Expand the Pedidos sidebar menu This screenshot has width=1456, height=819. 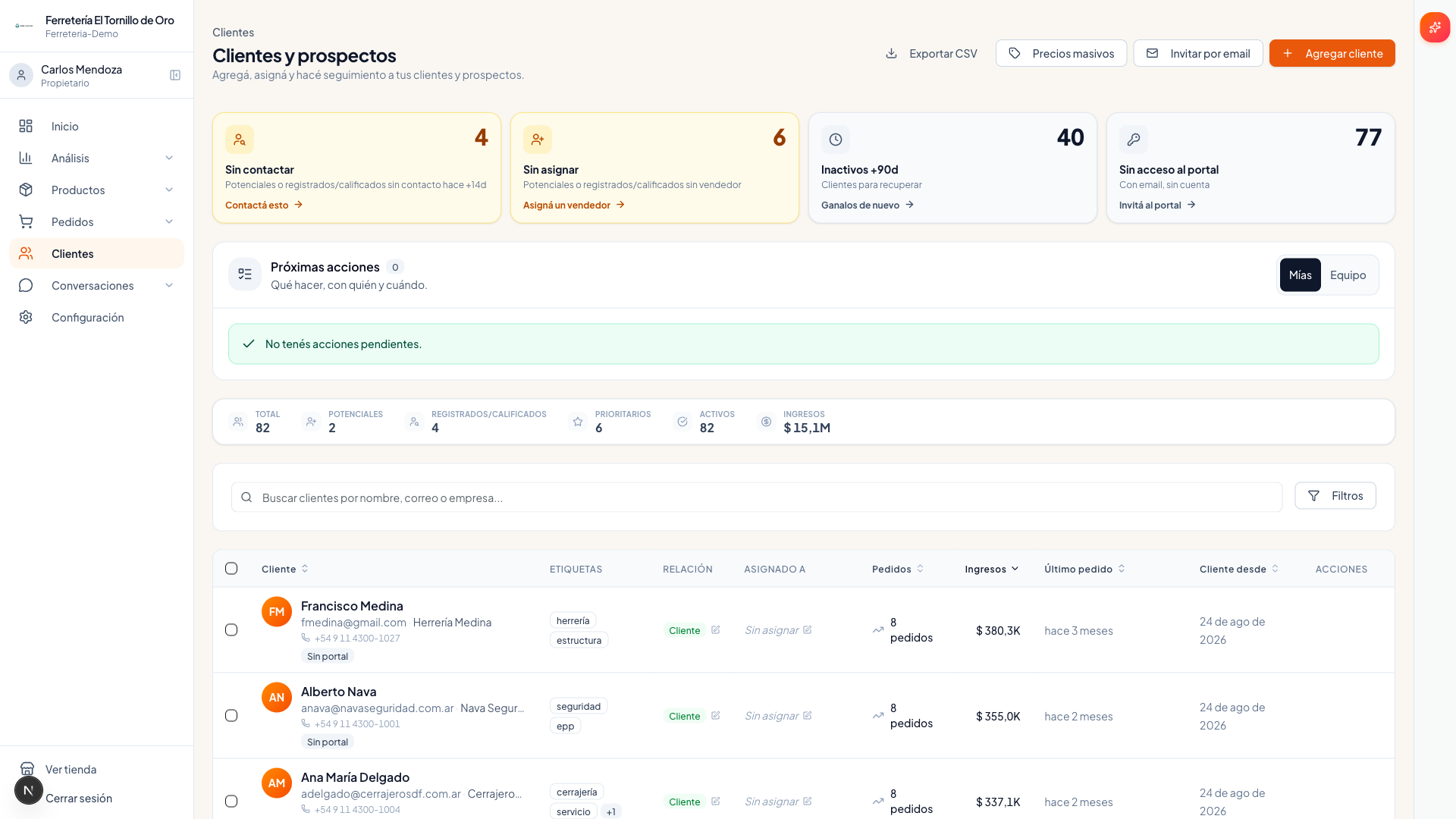coord(96,221)
